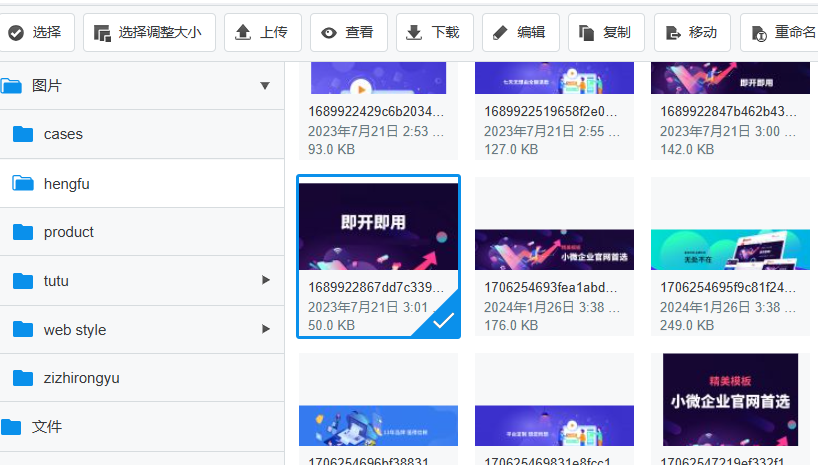Click the 复制 copy button

[x=606, y=32]
